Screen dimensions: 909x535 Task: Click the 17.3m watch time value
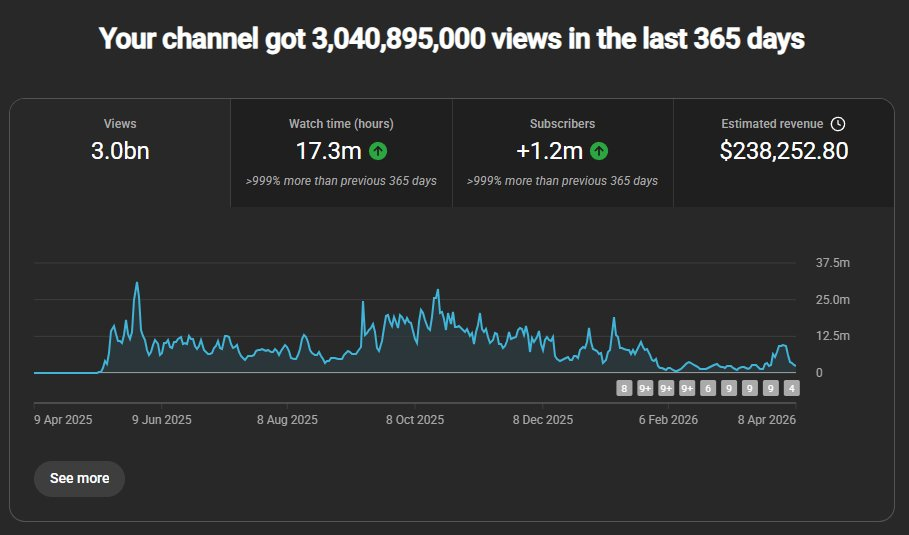point(329,151)
